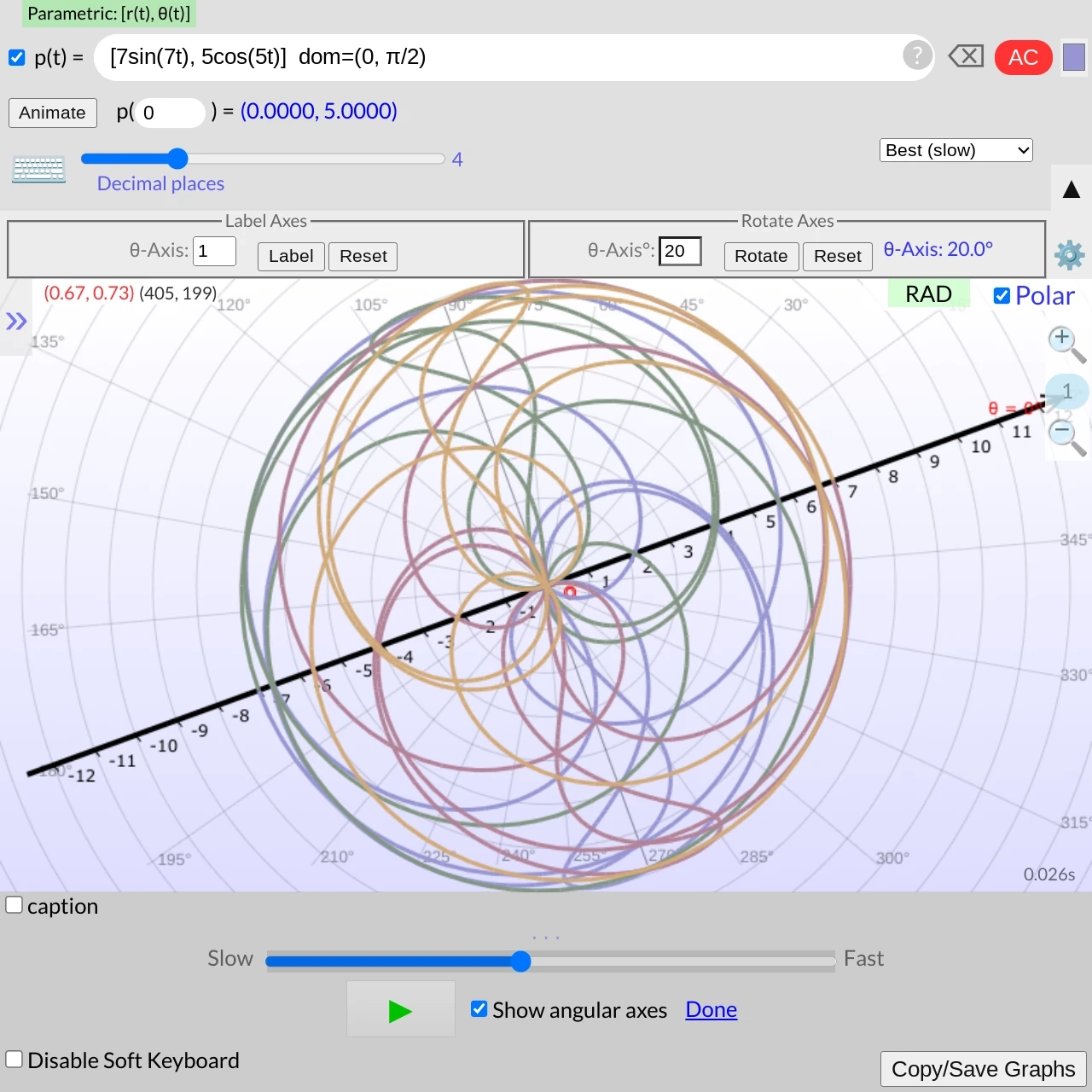Open settings gear icon

1069,254
